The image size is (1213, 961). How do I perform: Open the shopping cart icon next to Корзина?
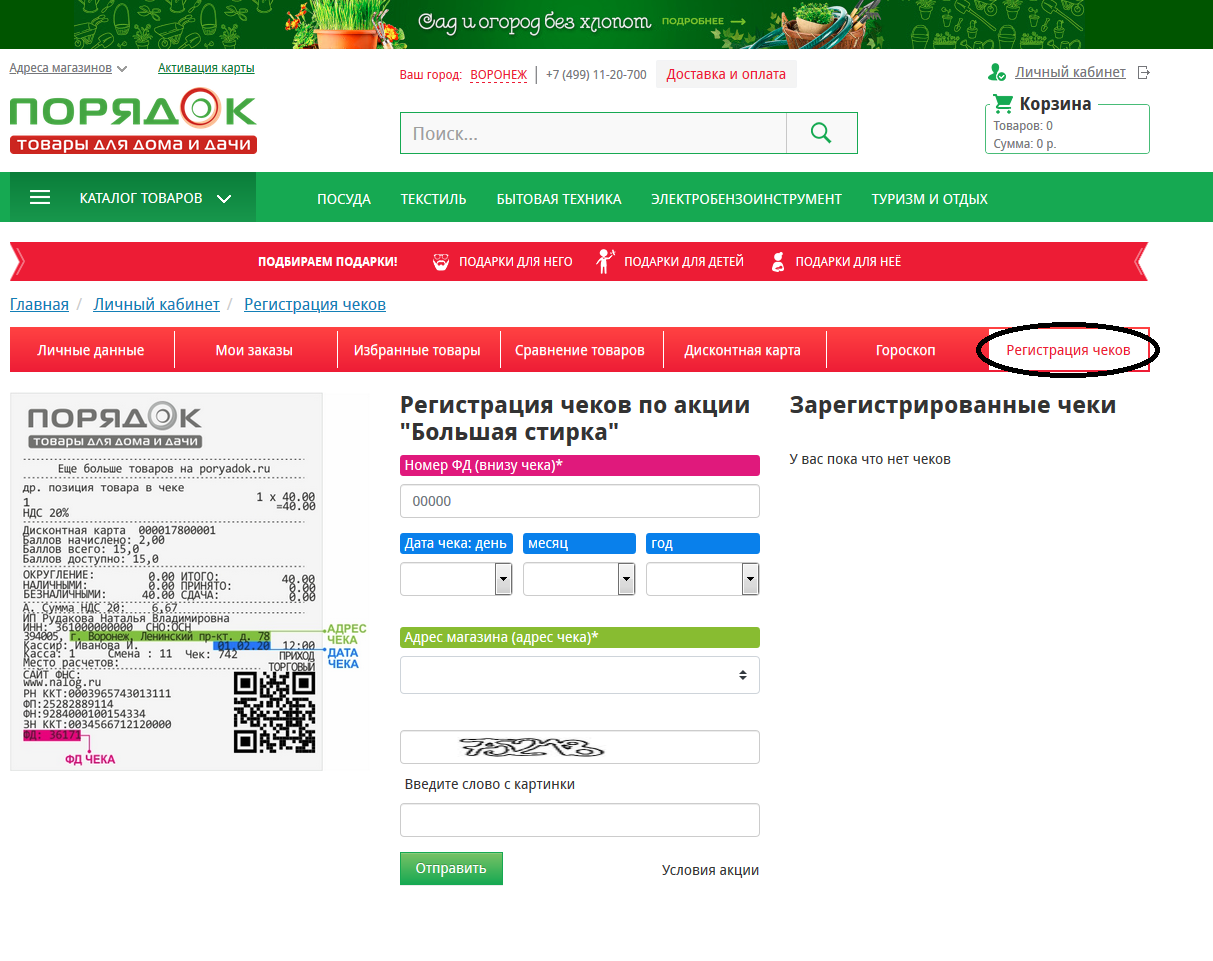click(x=1002, y=103)
